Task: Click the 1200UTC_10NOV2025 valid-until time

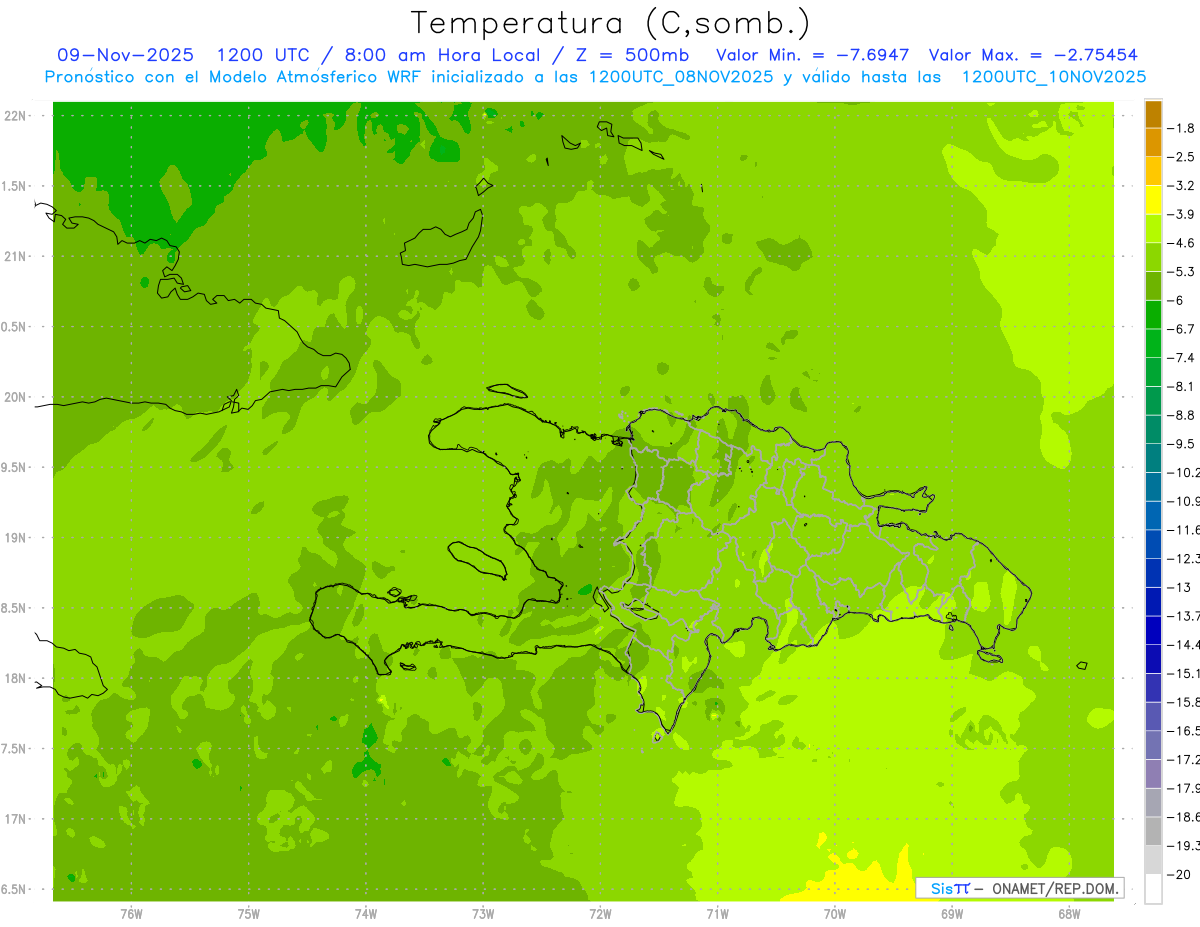Action: 1053,77
